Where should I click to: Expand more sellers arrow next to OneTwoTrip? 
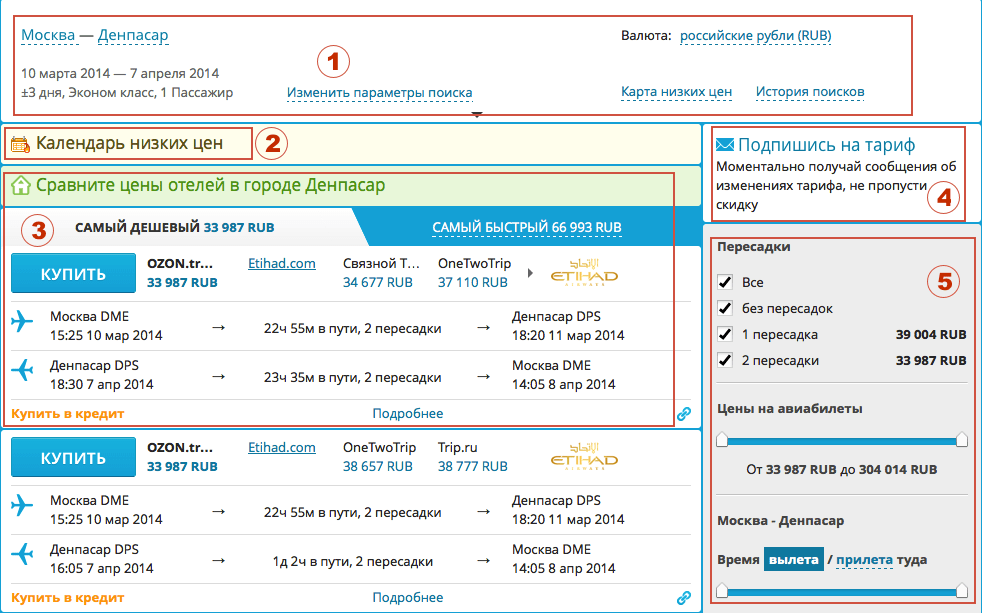[x=530, y=273]
